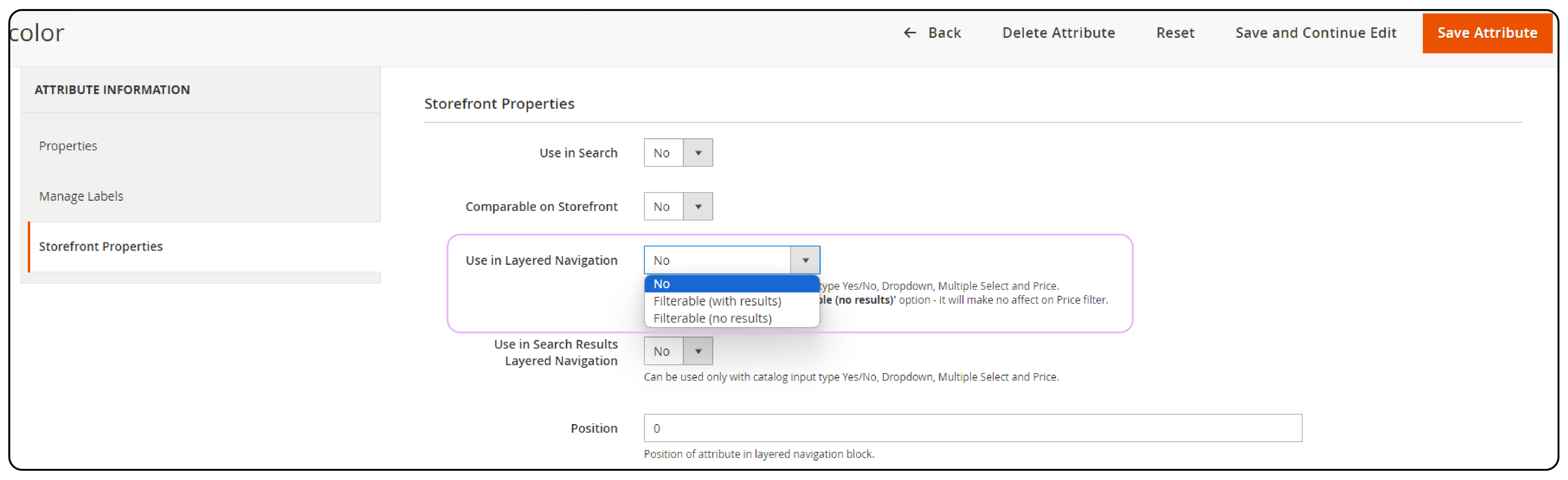Click the color page title
The height and width of the screenshot is (480, 1568).
36,33
